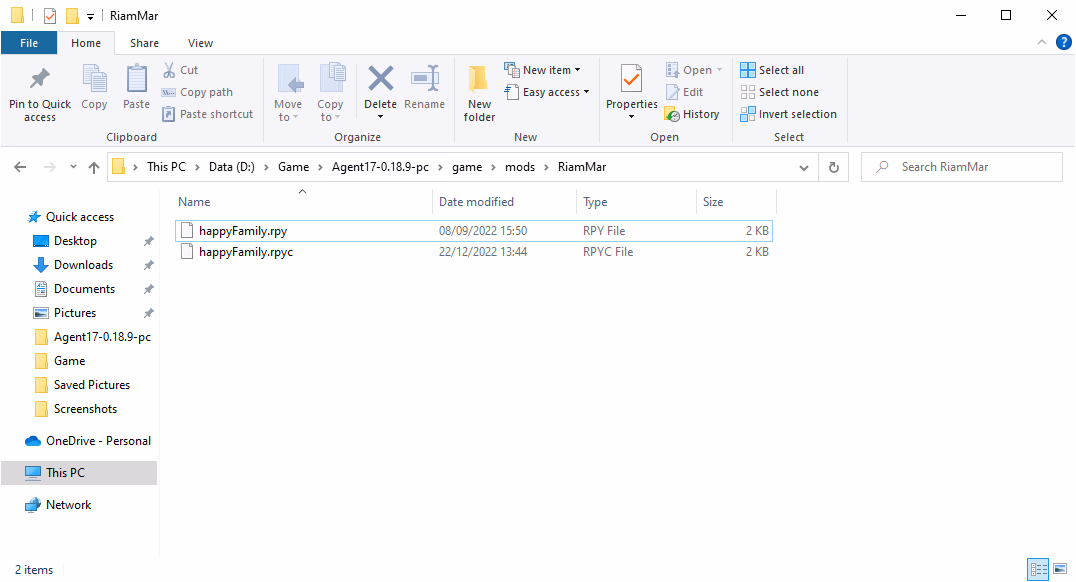
Task: Navigate to Data (D:) breadcrumb
Action: point(231,167)
